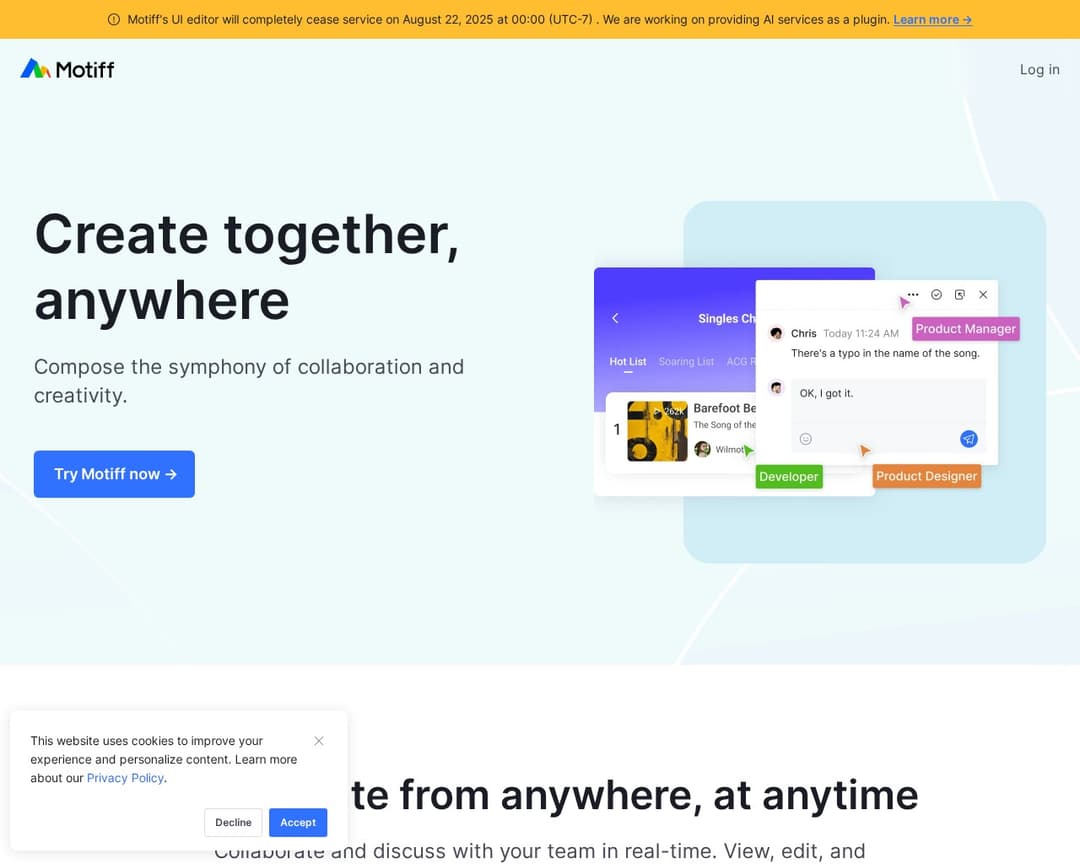Click the Motiff logo in the header
The height and width of the screenshot is (864, 1080).
click(67, 69)
